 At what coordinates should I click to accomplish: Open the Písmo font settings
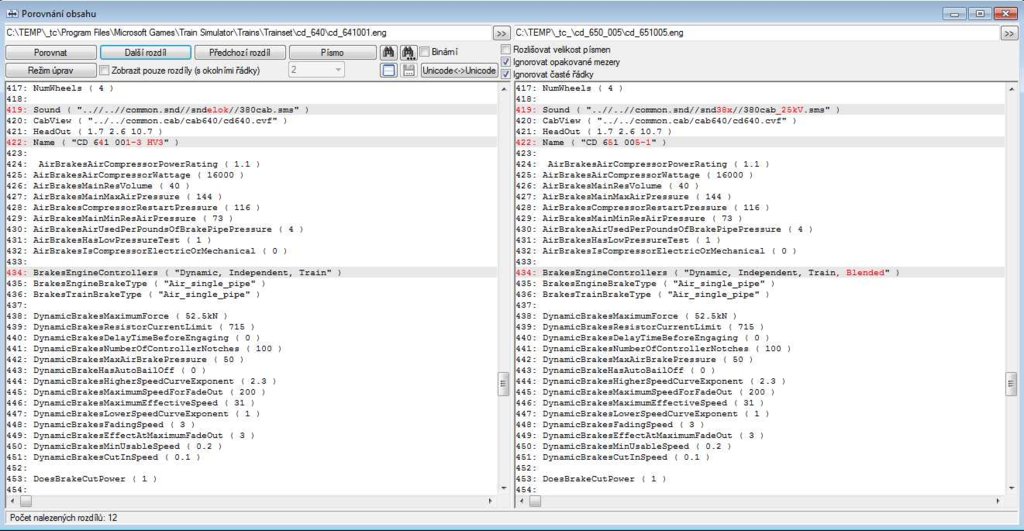pyautogui.click(x=333, y=52)
